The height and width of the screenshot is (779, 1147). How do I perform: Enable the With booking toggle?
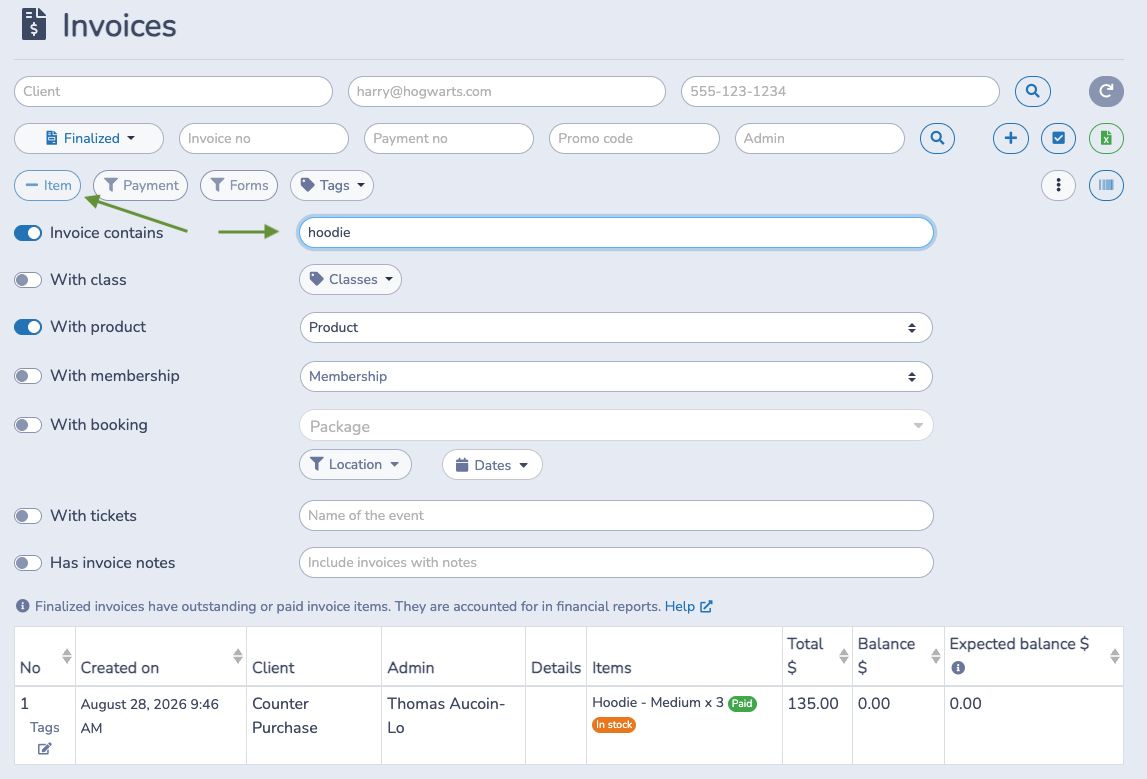[28, 425]
